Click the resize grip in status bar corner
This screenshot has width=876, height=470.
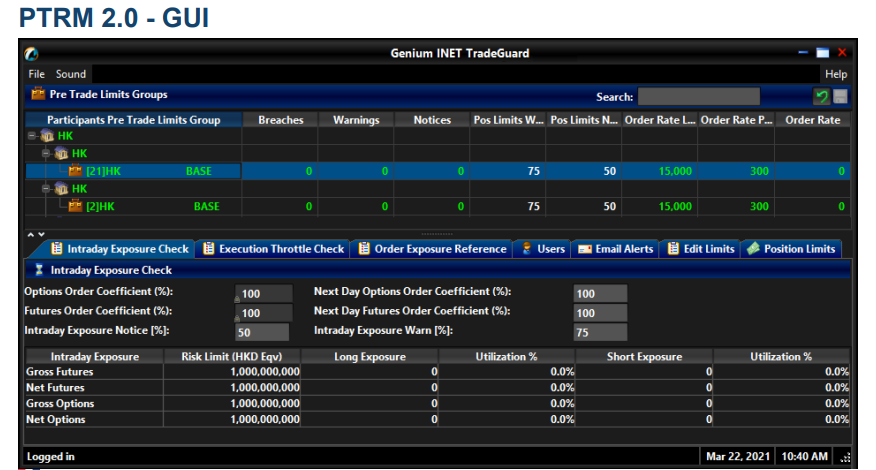pyautogui.click(x=845, y=457)
